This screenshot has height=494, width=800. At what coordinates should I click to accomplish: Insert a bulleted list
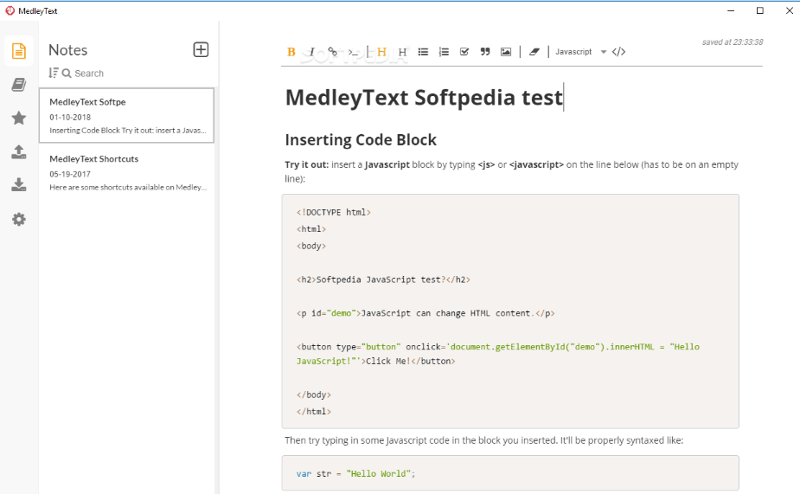(423, 52)
